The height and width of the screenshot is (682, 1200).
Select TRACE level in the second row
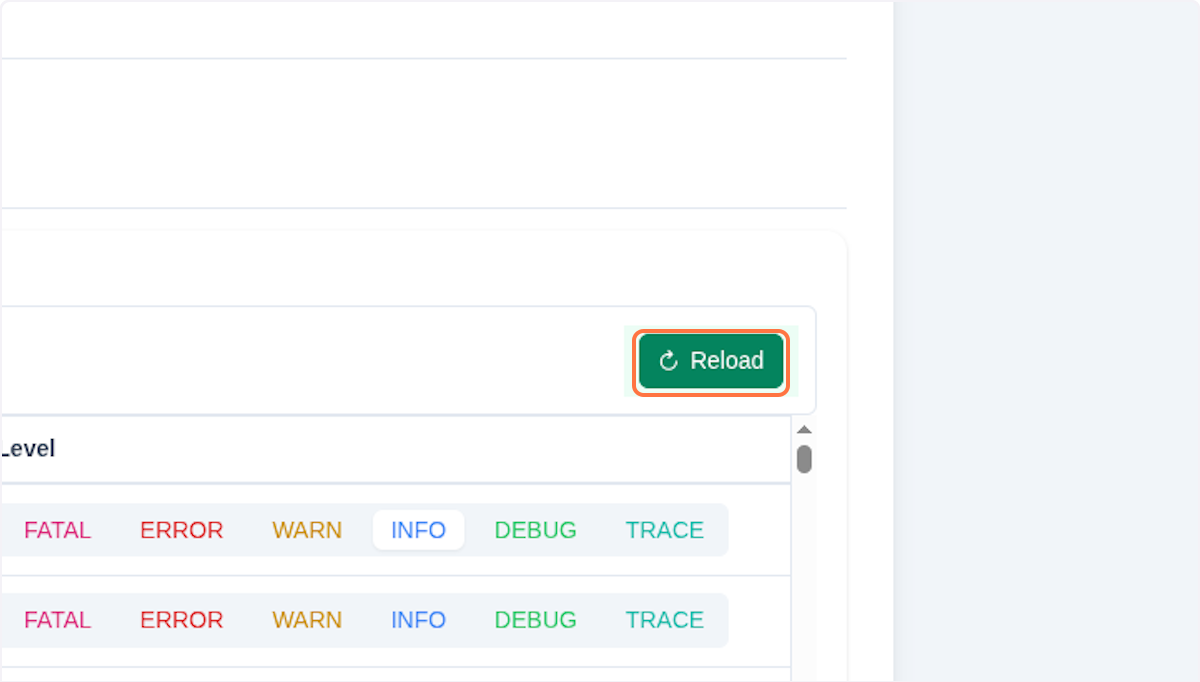click(x=664, y=620)
